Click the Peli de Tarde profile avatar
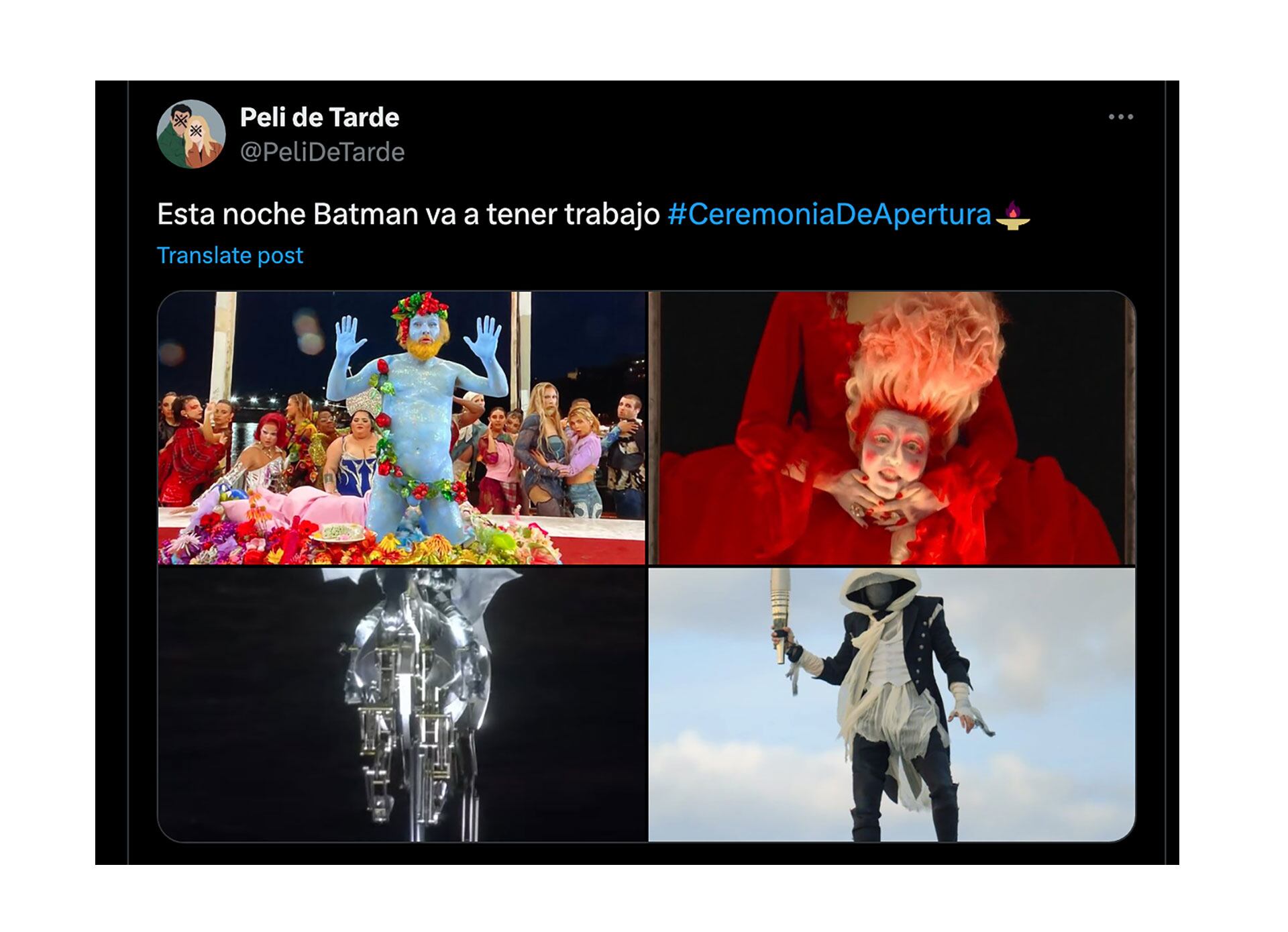Screen dimensions: 1288x932 [x=191, y=134]
